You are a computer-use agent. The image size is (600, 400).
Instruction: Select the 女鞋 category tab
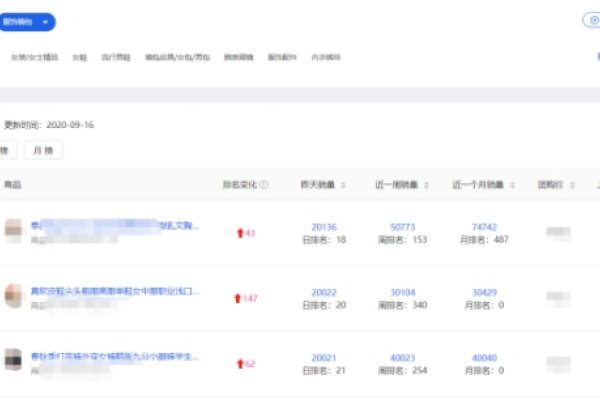80,57
